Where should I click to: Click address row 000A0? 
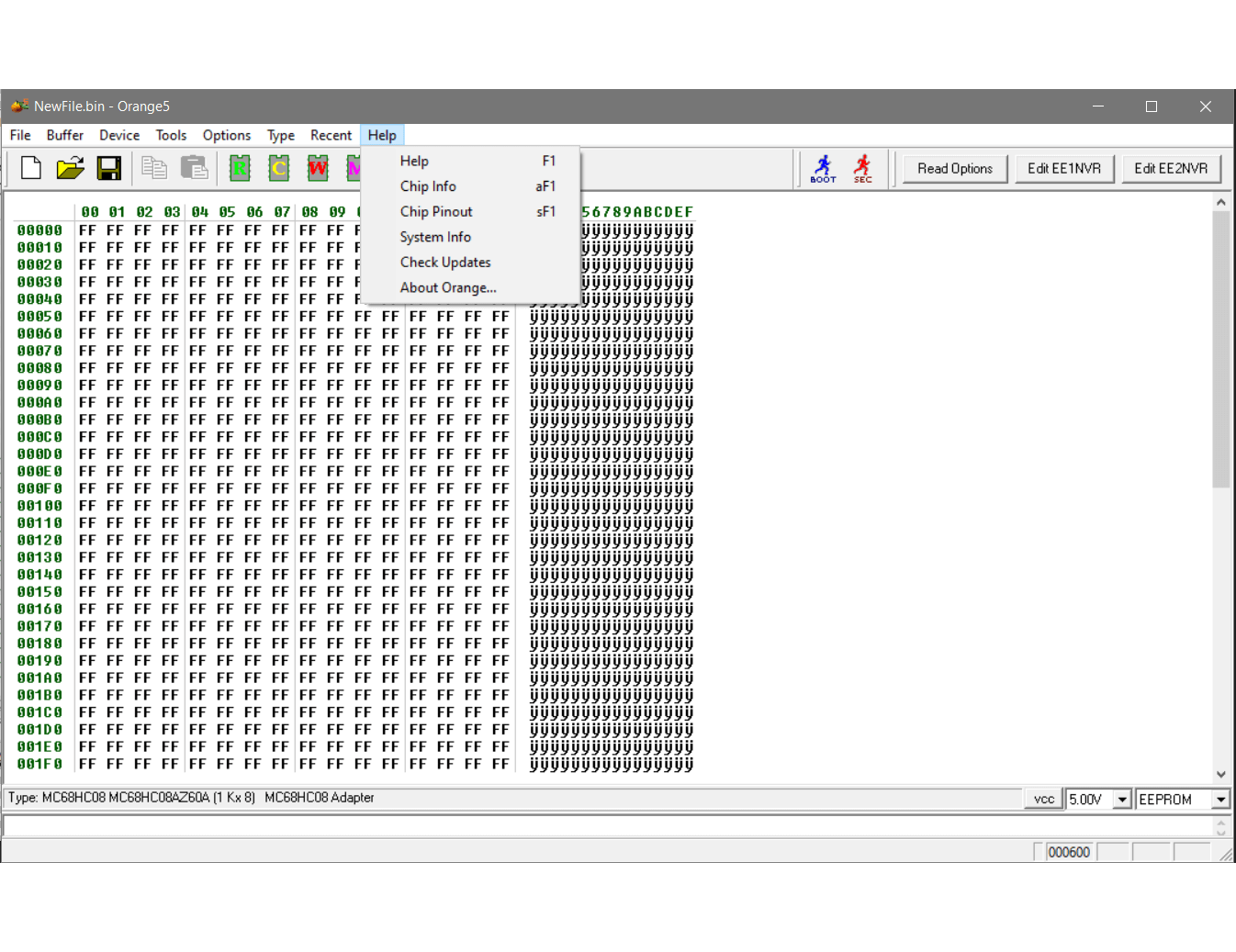(x=39, y=403)
